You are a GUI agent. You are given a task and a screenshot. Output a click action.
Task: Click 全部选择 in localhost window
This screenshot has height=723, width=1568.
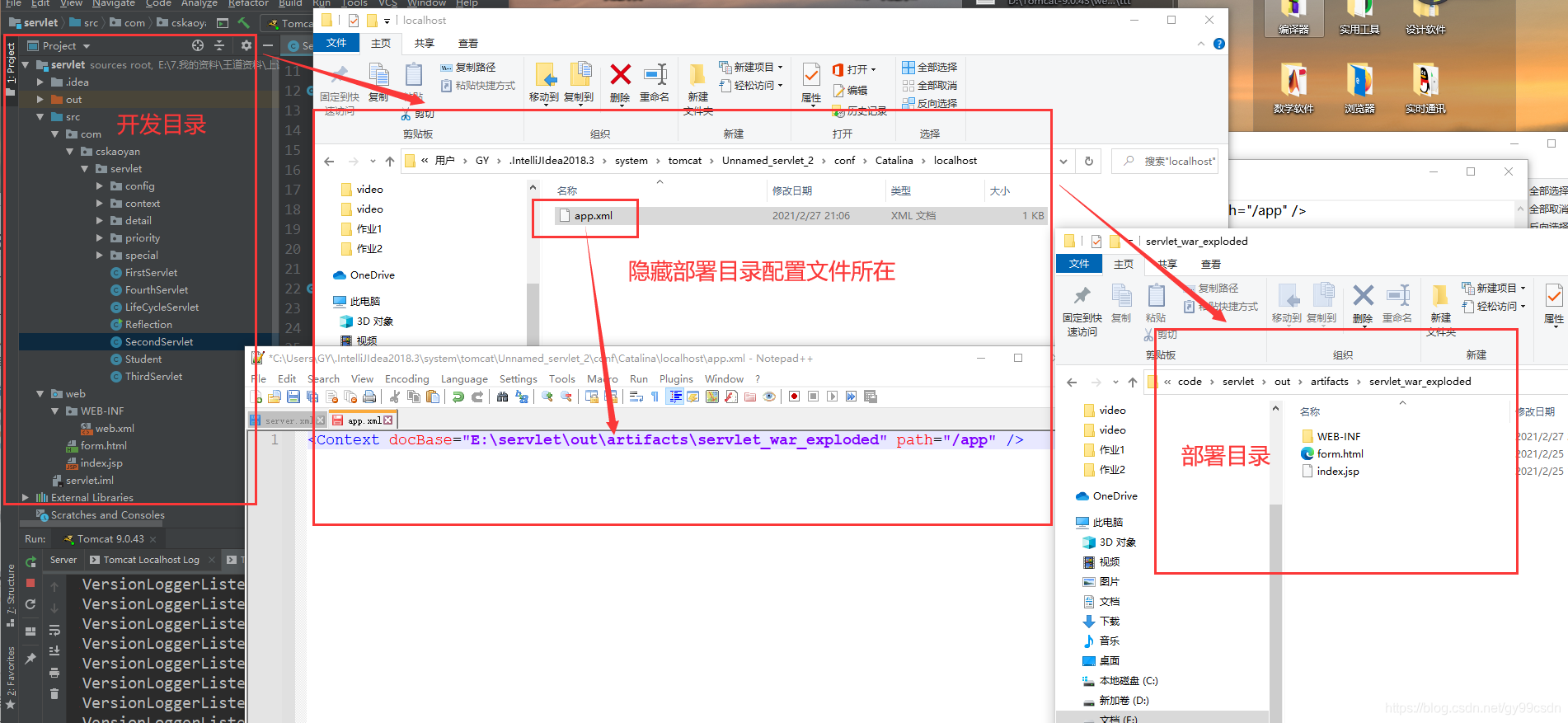pyautogui.click(x=929, y=67)
